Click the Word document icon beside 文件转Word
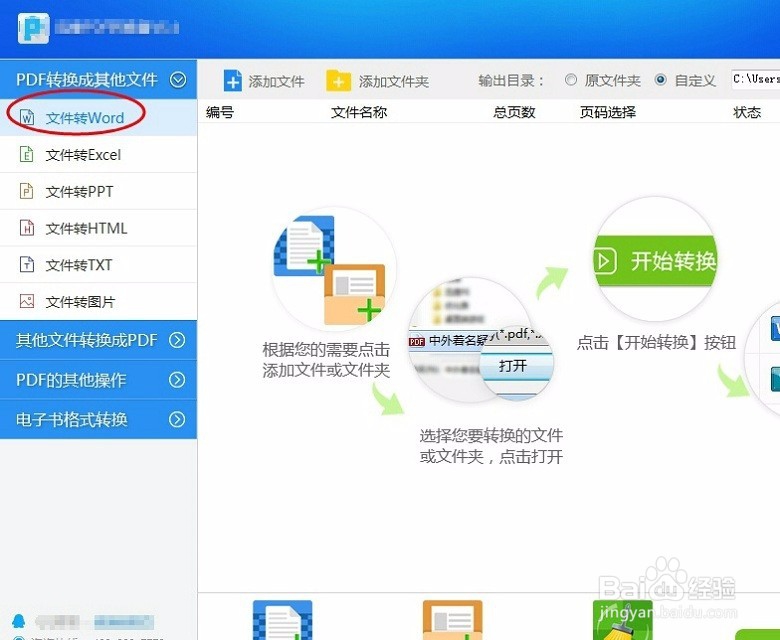The image size is (780, 640). coord(27,117)
